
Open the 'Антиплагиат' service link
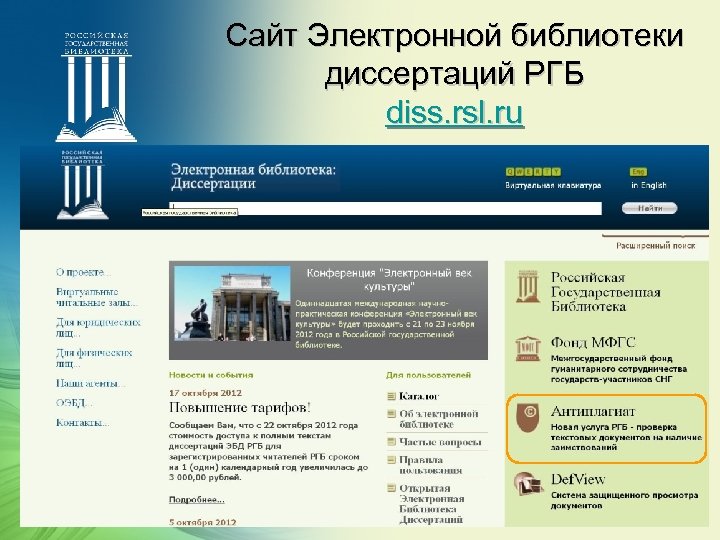[593, 411]
